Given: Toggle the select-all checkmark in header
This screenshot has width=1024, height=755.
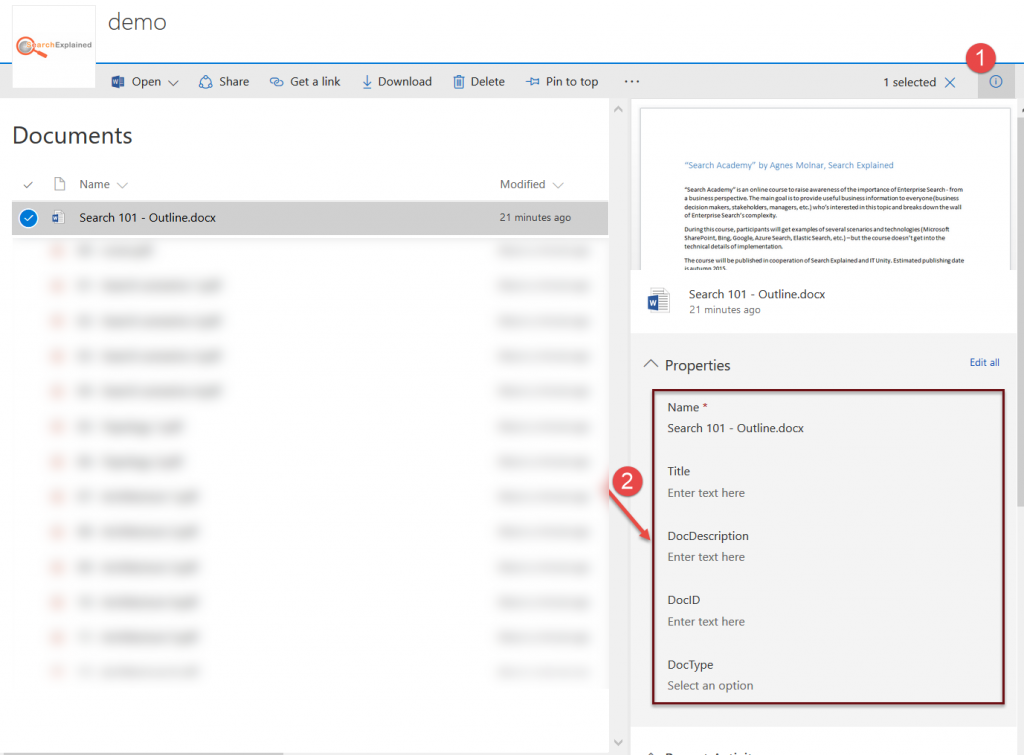Looking at the screenshot, I should click(28, 185).
